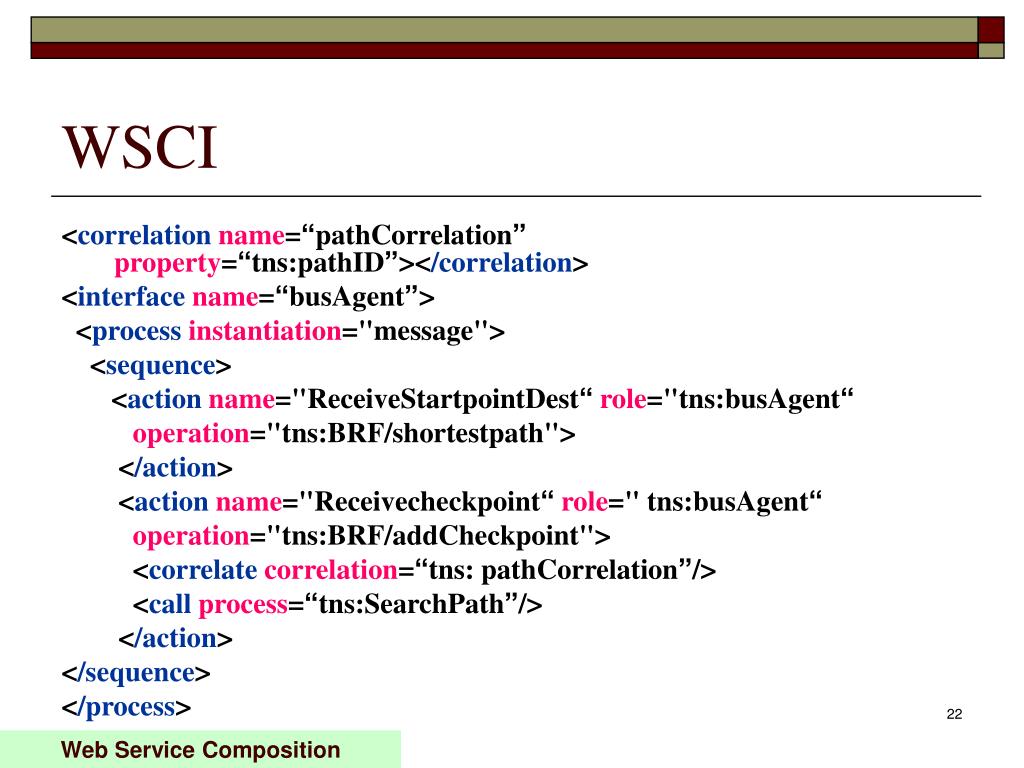Select the action name="ReceiveStartpointDest" line
Image resolution: width=1024 pixels, height=768 pixels.
[483, 399]
